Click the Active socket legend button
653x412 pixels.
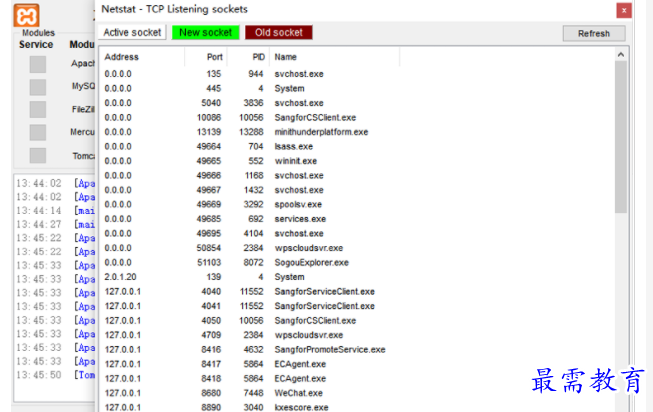tap(132, 32)
